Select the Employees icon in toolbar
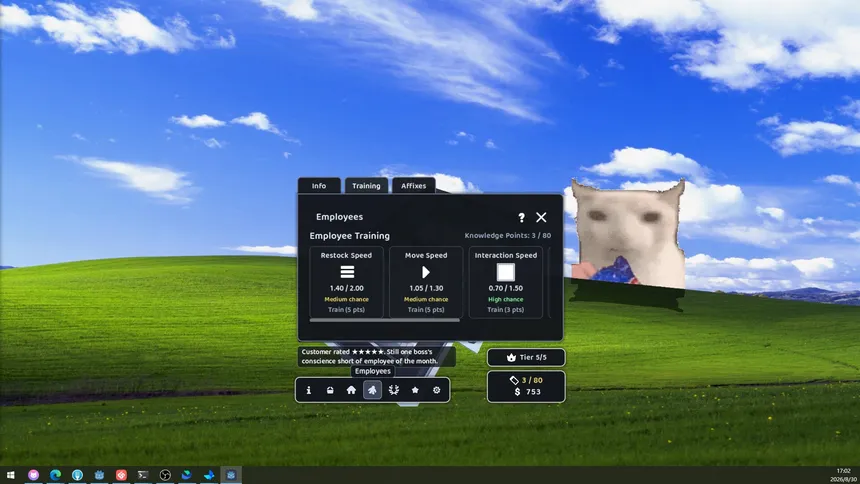 pos(372,390)
